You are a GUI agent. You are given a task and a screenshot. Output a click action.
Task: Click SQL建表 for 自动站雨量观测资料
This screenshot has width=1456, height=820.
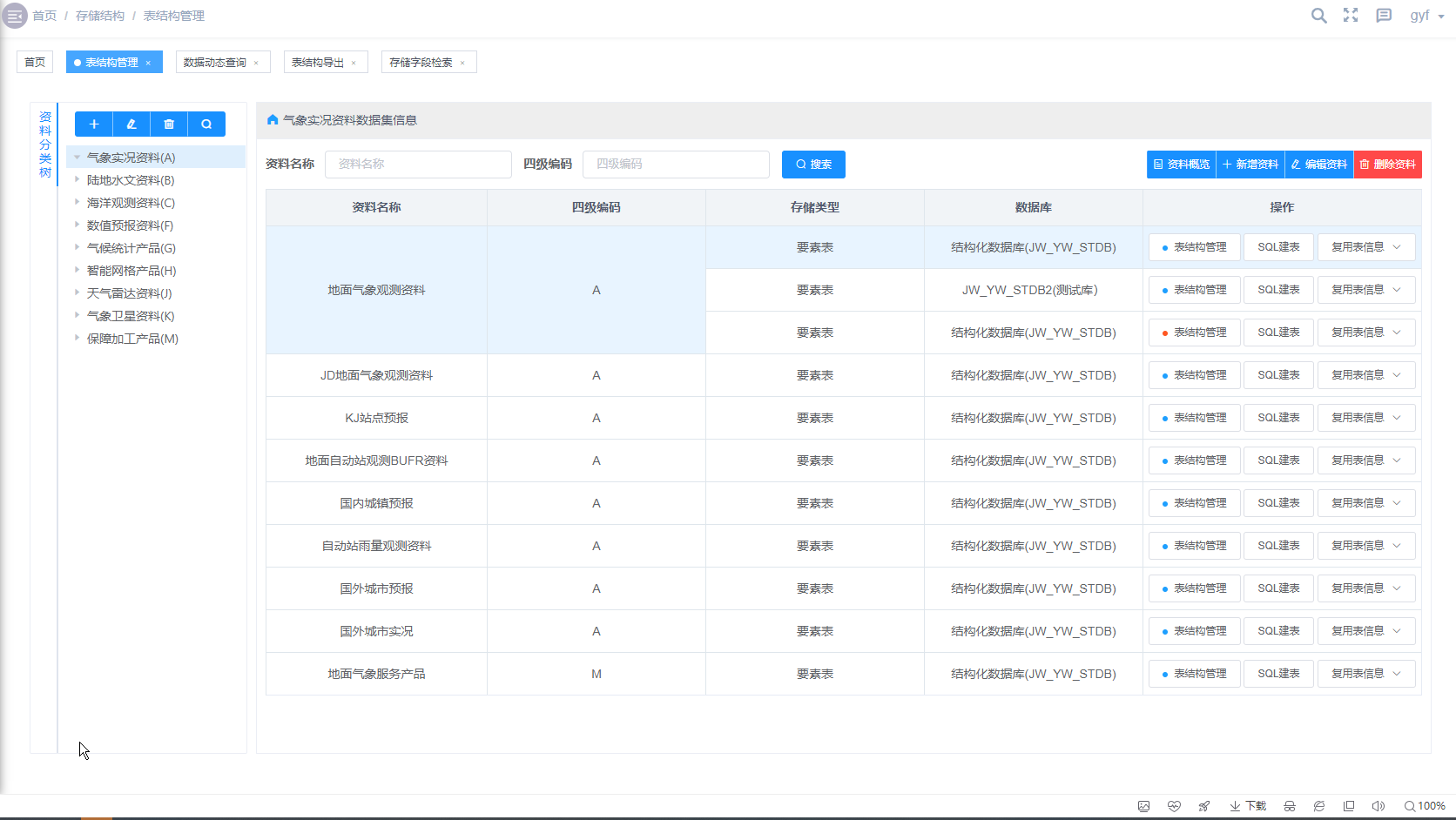[1278, 546]
